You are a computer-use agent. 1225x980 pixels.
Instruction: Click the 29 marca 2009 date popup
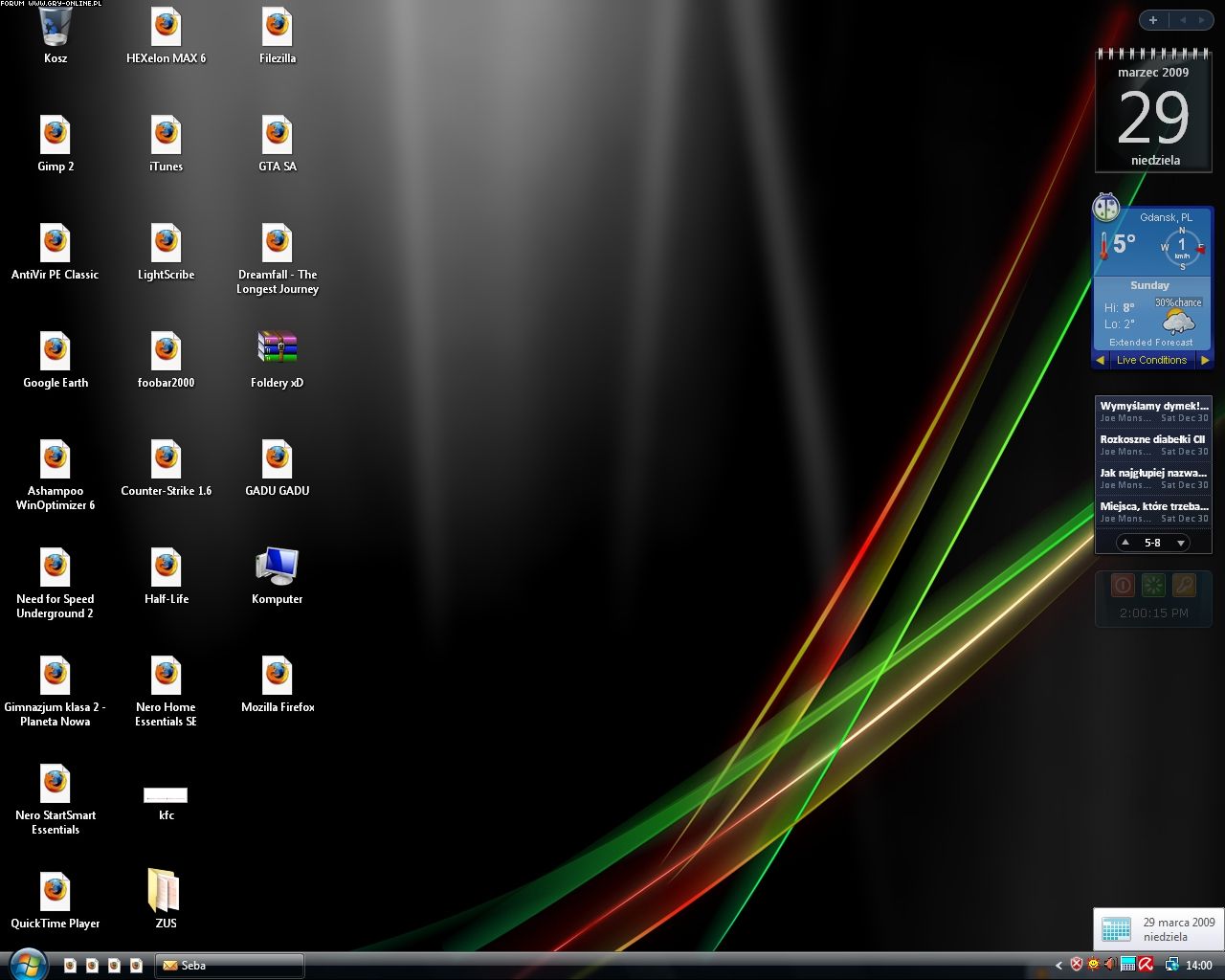pyautogui.click(x=1159, y=929)
